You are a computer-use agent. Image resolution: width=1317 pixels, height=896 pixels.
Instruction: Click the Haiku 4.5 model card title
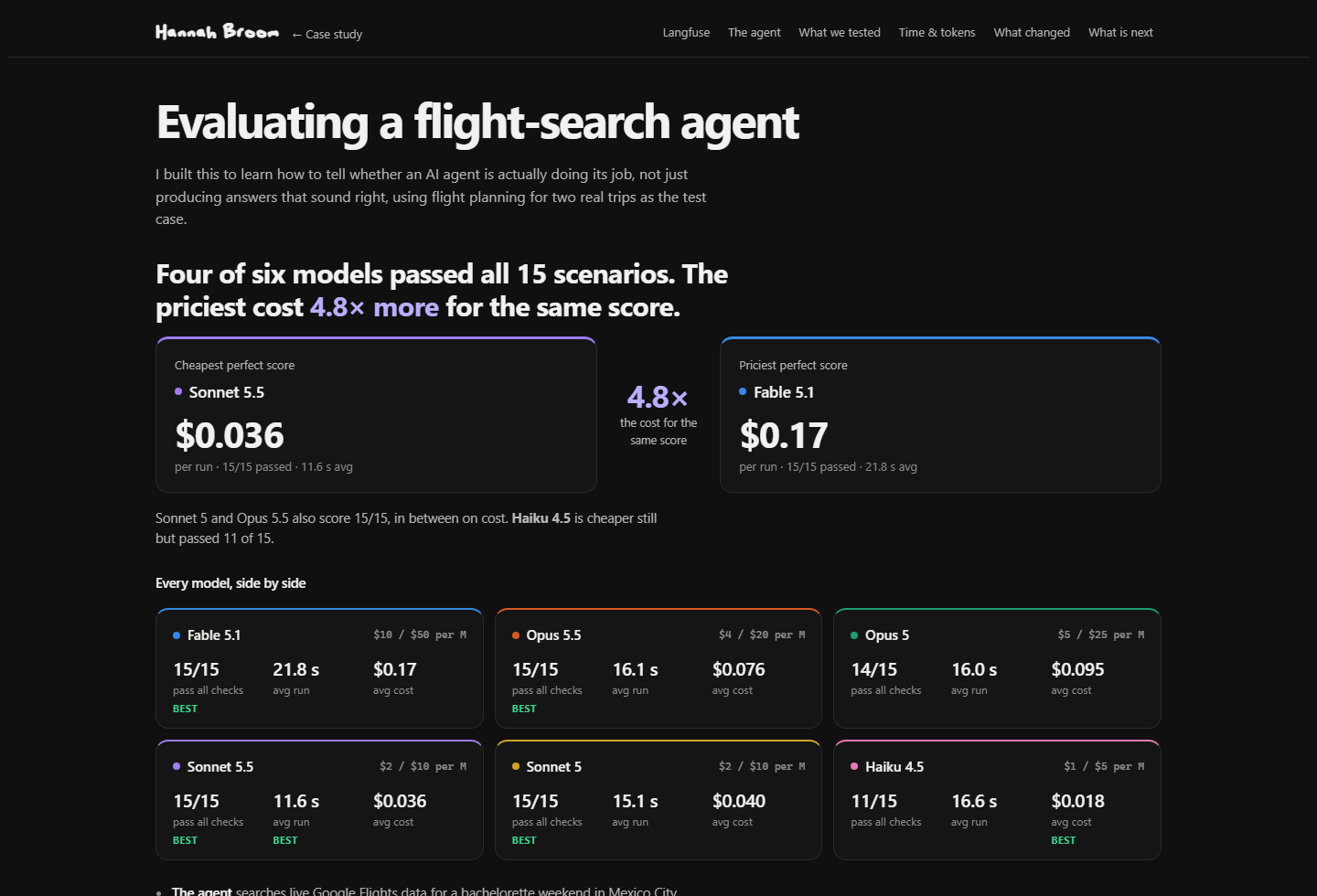[894, 767]
